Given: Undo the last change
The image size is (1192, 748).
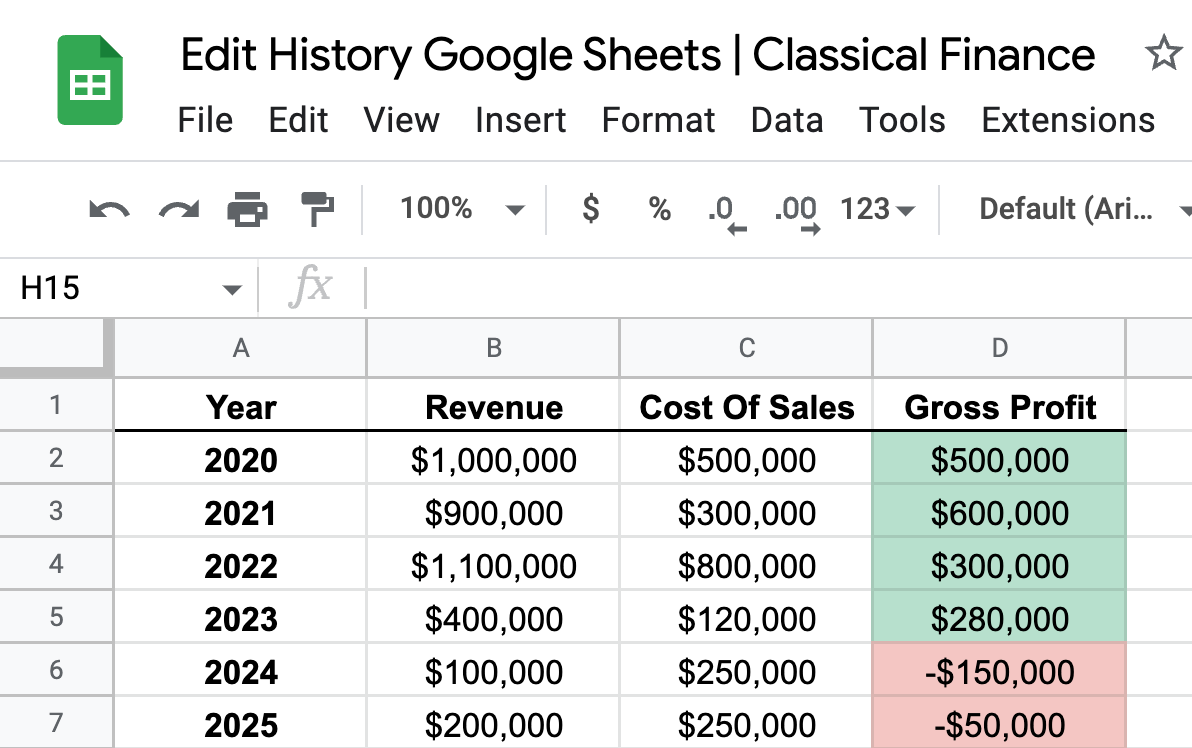Looking at the screenshot, I should click(109, 209).
